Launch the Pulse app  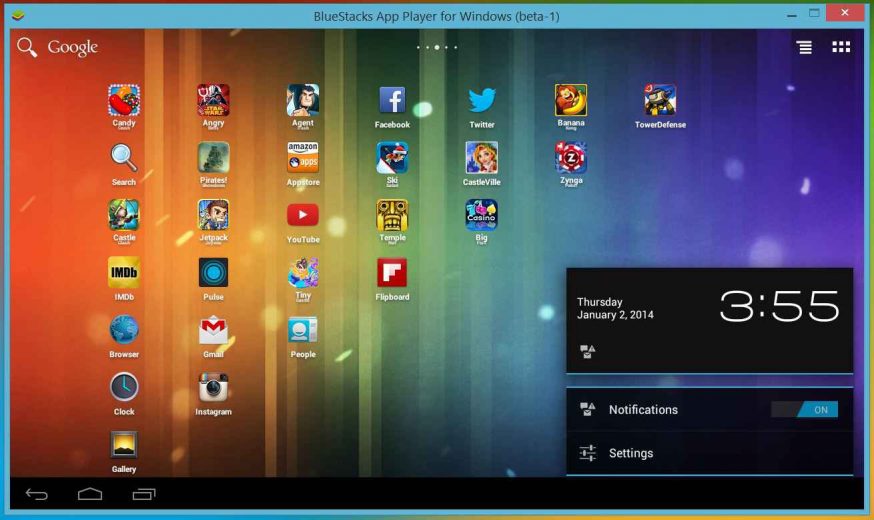tap(213, 273)
